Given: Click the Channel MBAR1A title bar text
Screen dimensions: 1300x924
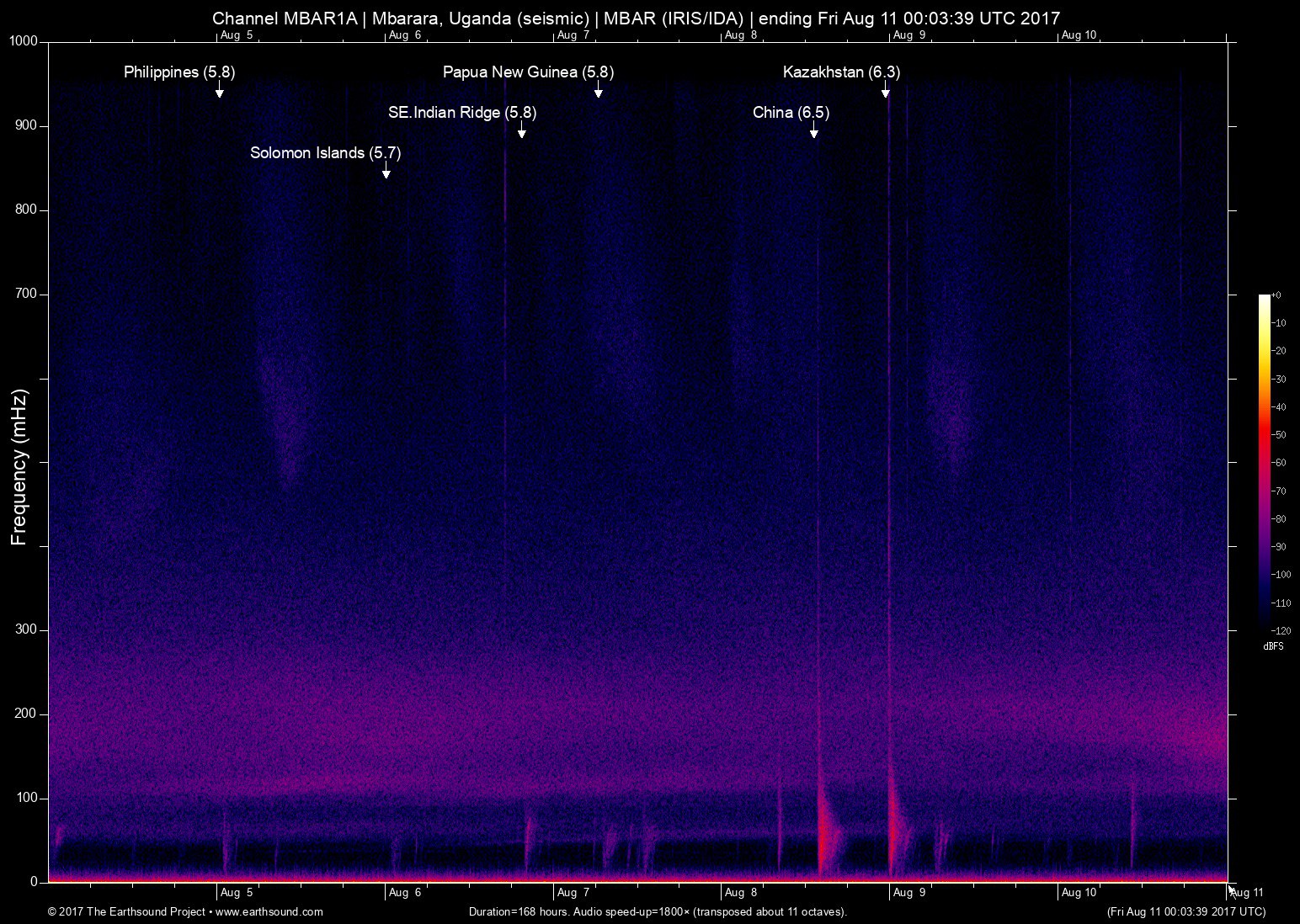Looking at the screenshot, I should pos(636,18).
